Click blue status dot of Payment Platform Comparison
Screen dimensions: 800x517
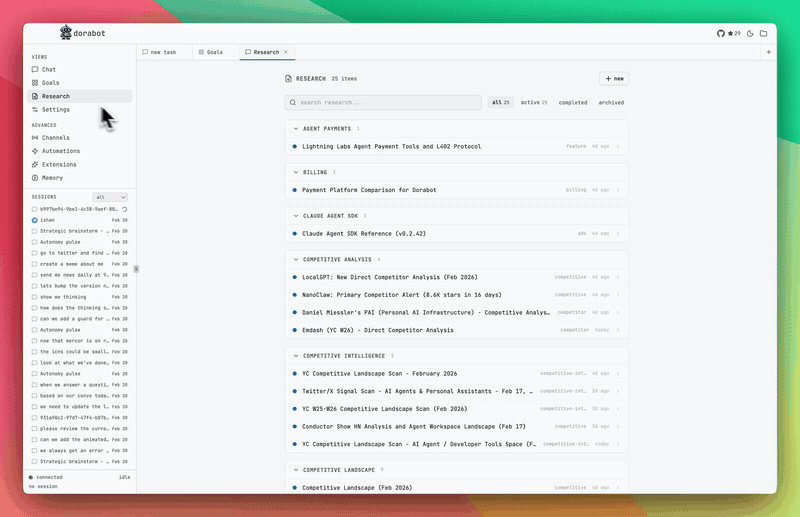coord(294,190)
